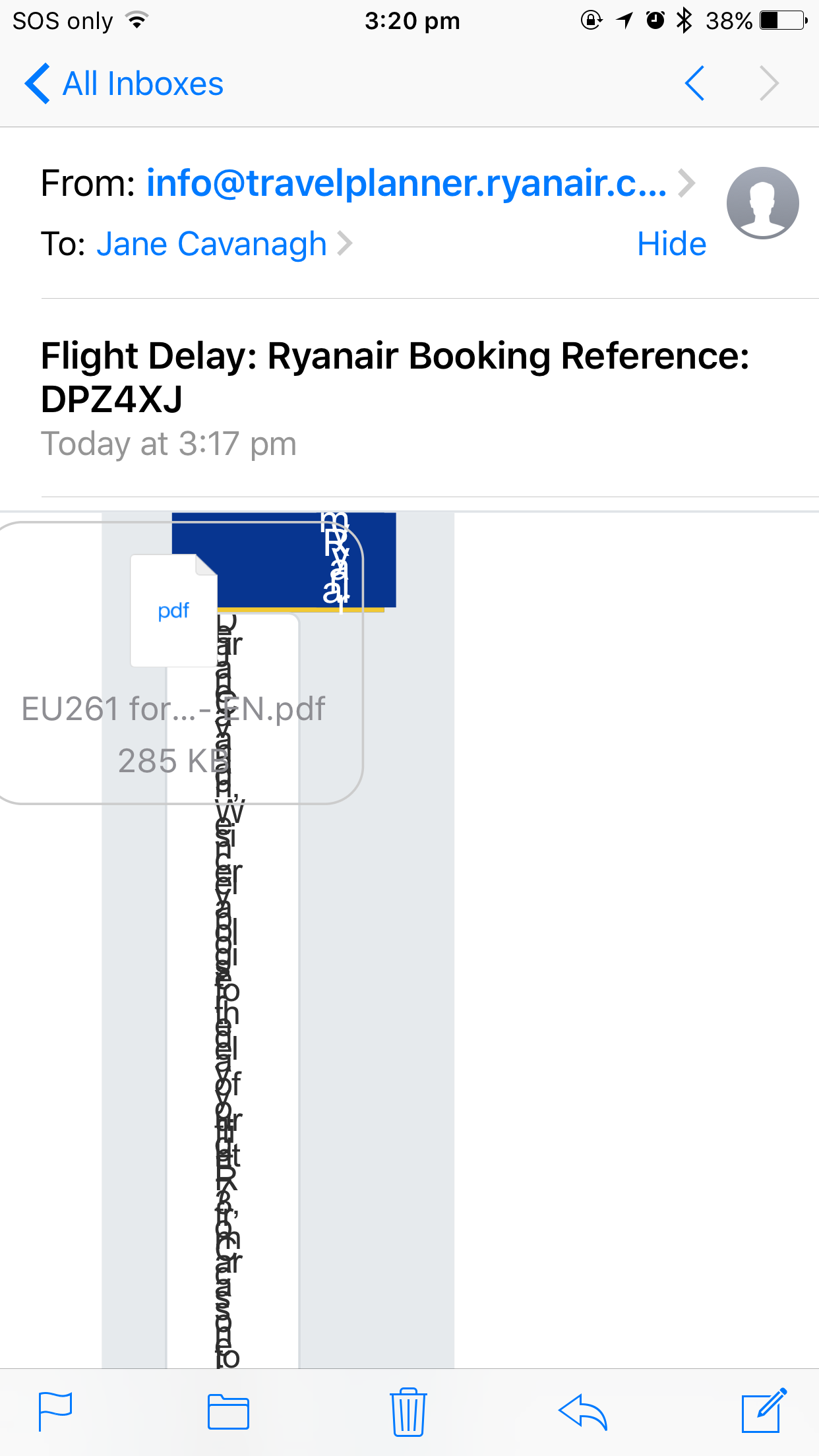Image resolution: width=819 pixels, height=1456 pixels.
Task: Open the move-to-folder icon
Action: tap(228, 1412)
